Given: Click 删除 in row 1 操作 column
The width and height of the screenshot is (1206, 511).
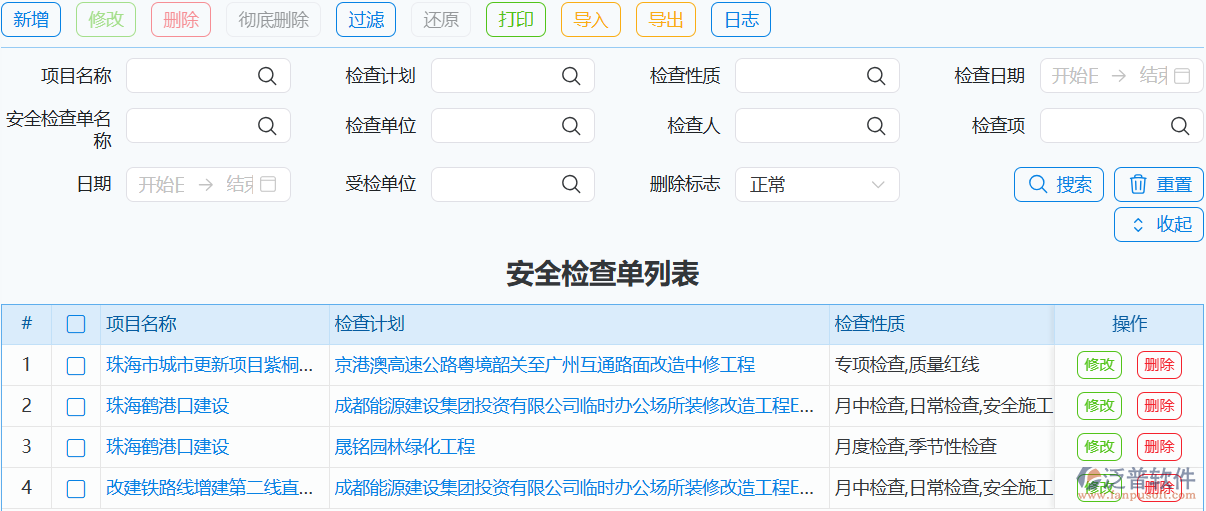Looking at the screenshot, I should [x=1159, y=365].
